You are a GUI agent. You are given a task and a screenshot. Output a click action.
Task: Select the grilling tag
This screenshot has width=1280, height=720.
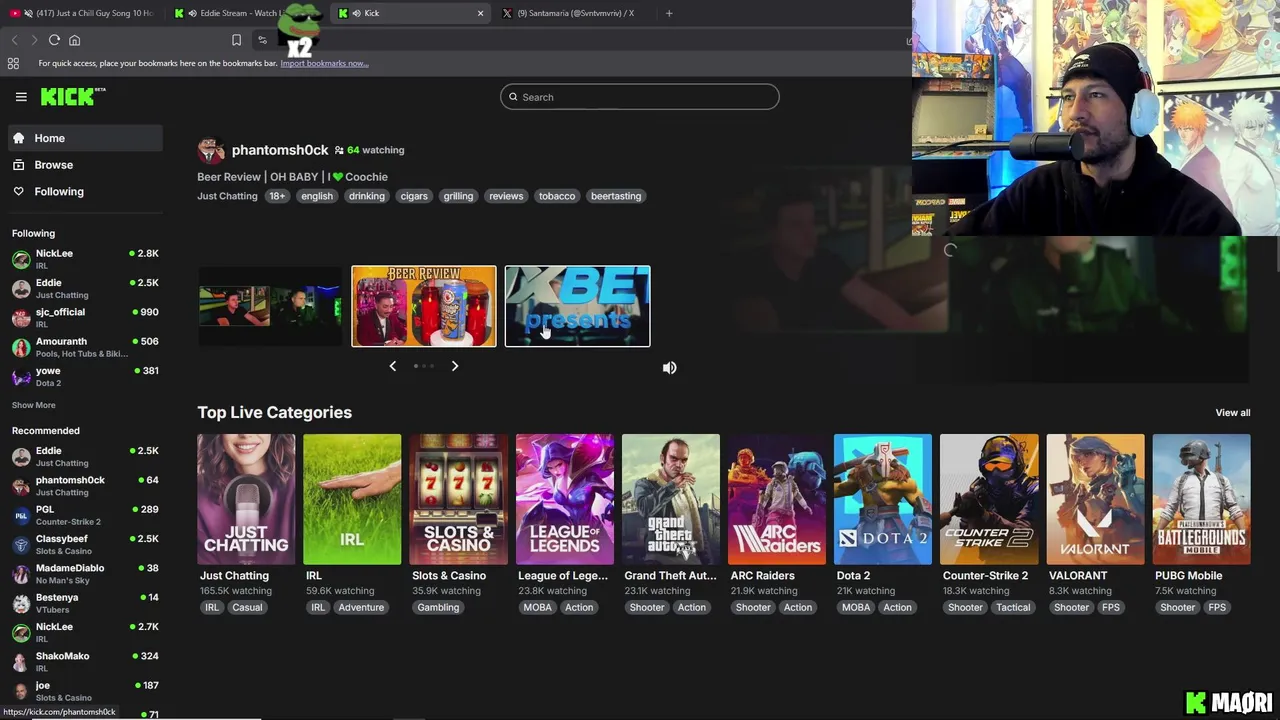point(458,196)
